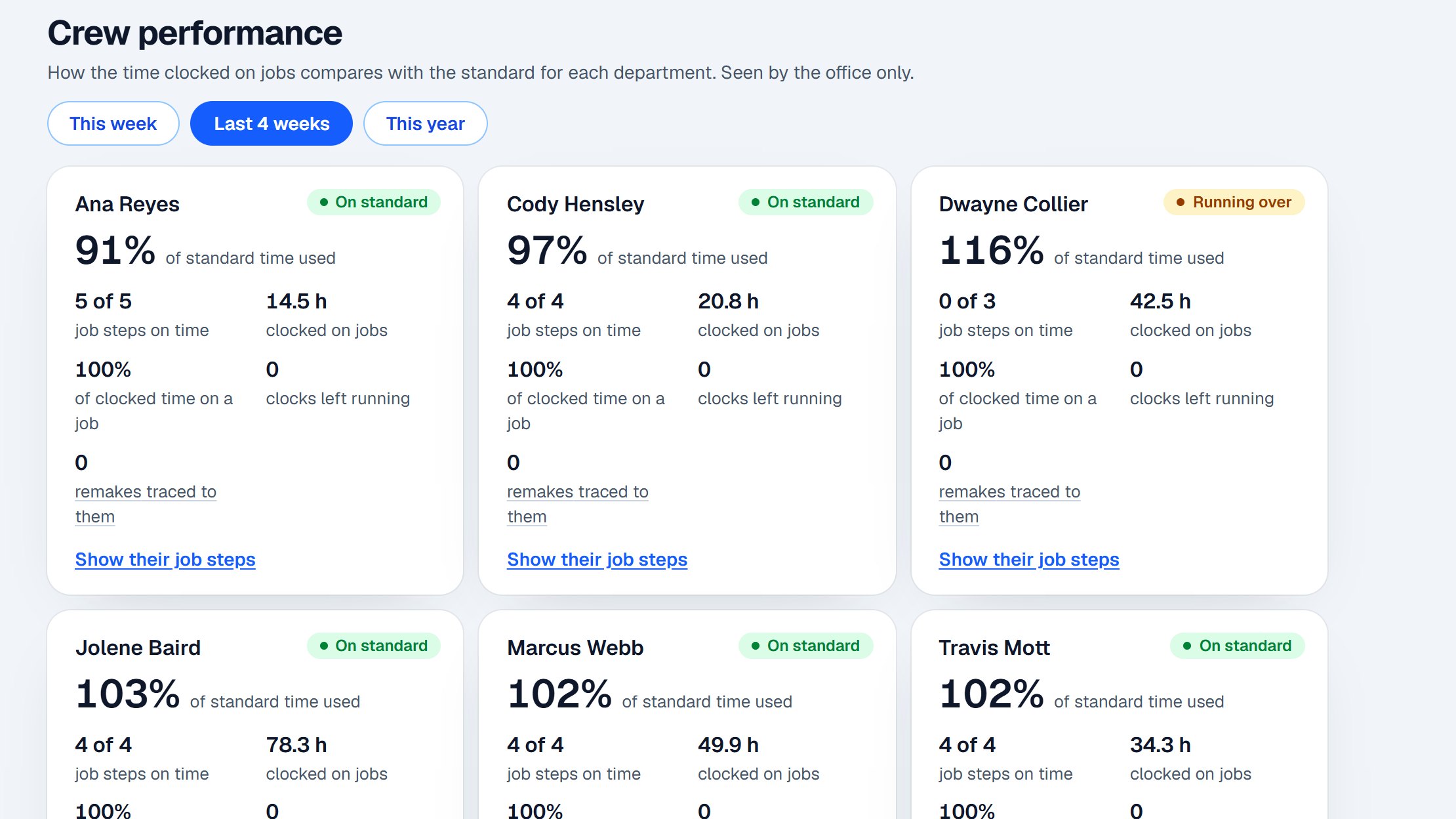Select the Last 4 weeks filter
Viewport: 1456px width, 819px height.
272,123
